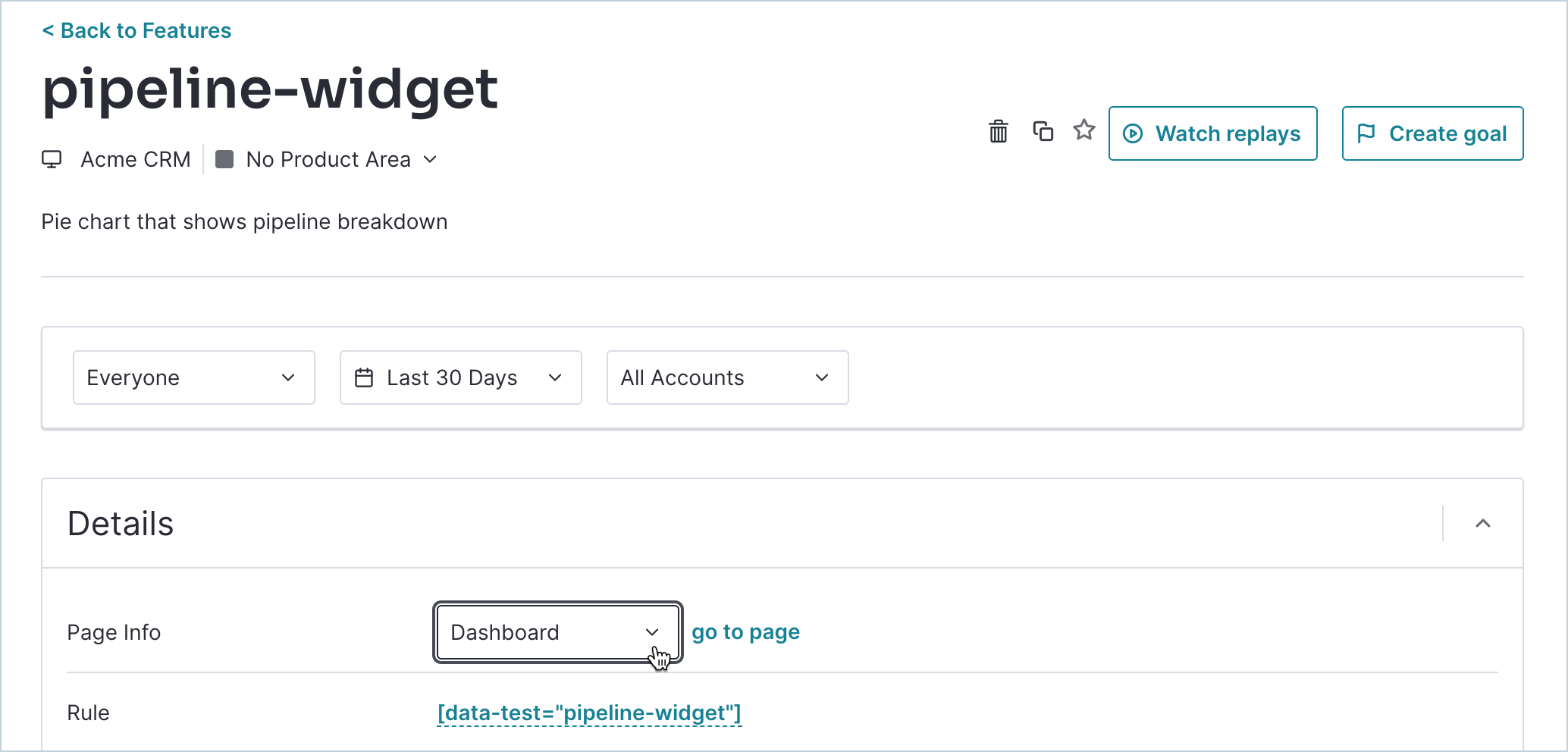The image size is (1568, 752).
Task: Click the Create goal button
Action: click(1433, 133)
